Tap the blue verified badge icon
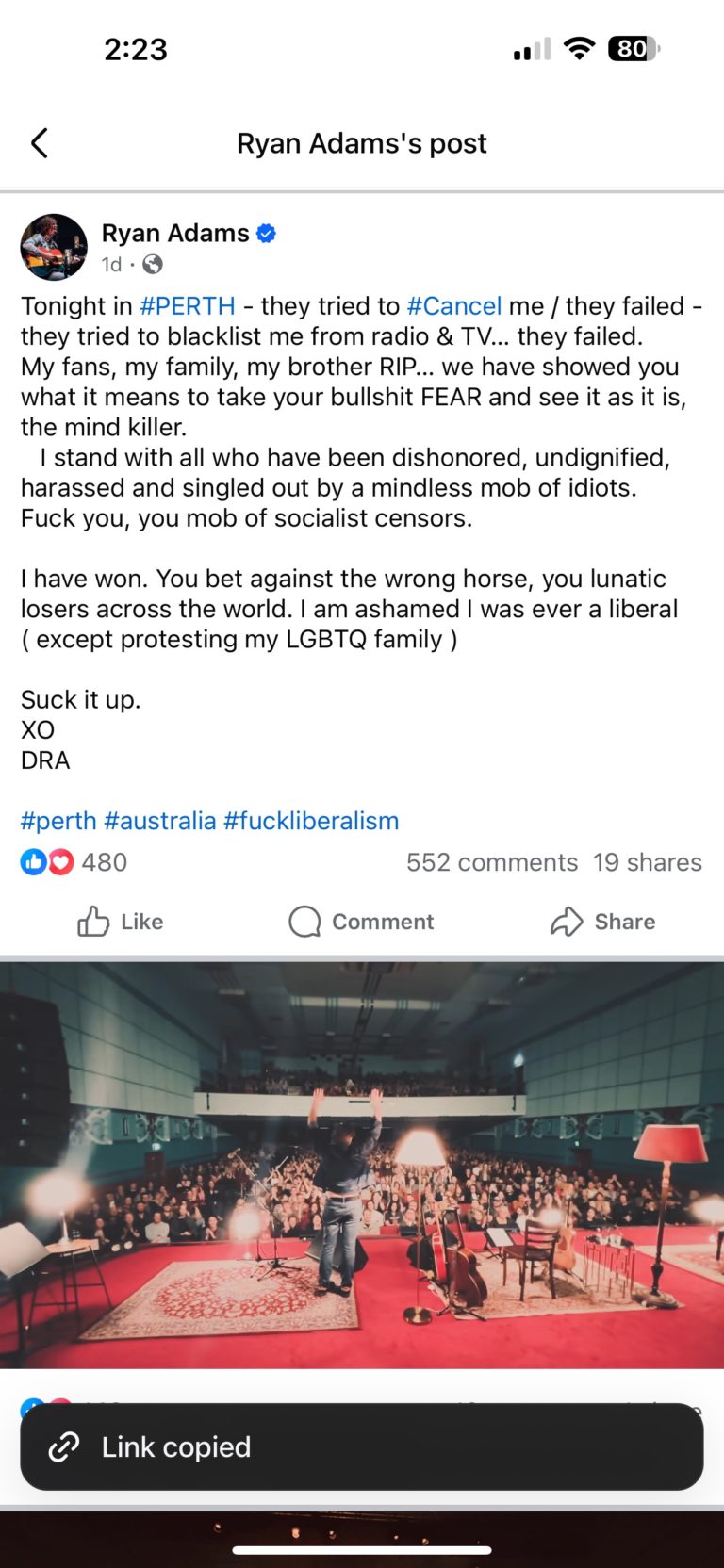Viewport: 724px width, 1568px height. click(x=267, y=234)
